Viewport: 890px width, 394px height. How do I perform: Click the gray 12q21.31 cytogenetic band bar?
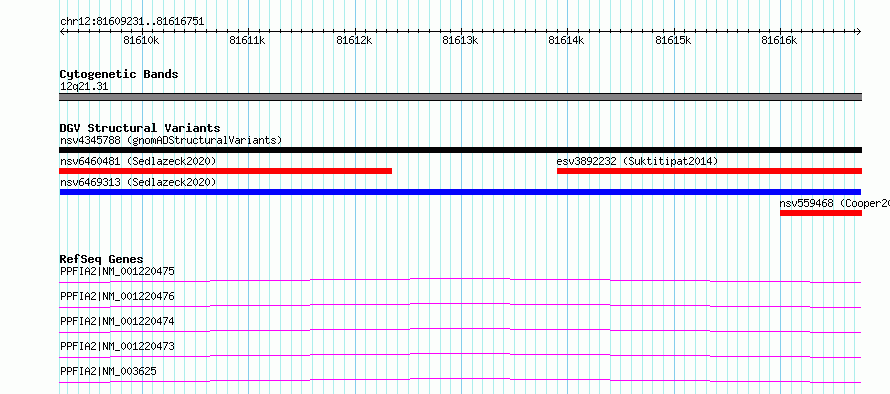tap(460, 97)
